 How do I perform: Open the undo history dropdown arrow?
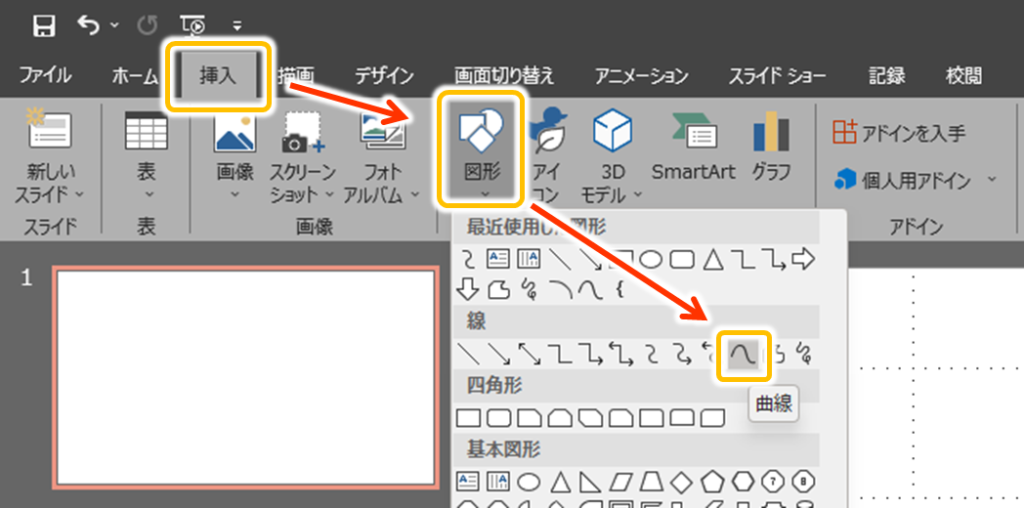coord(114,26)
